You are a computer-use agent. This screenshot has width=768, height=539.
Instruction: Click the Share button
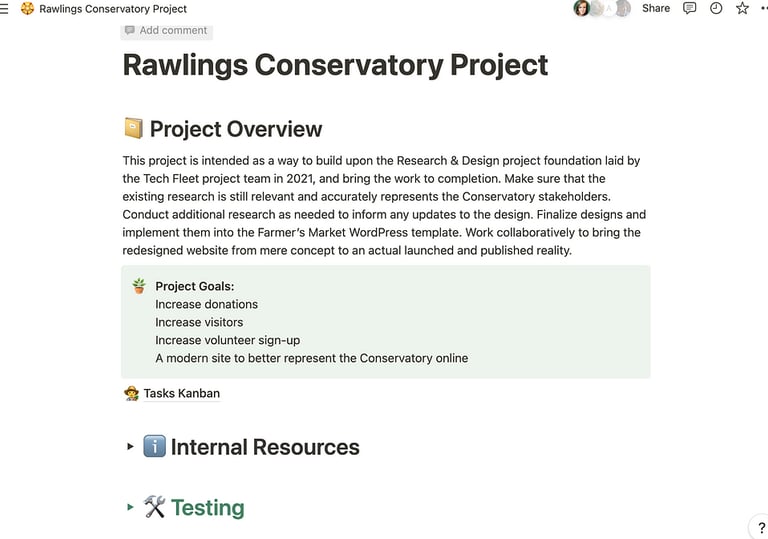point(656,8)
